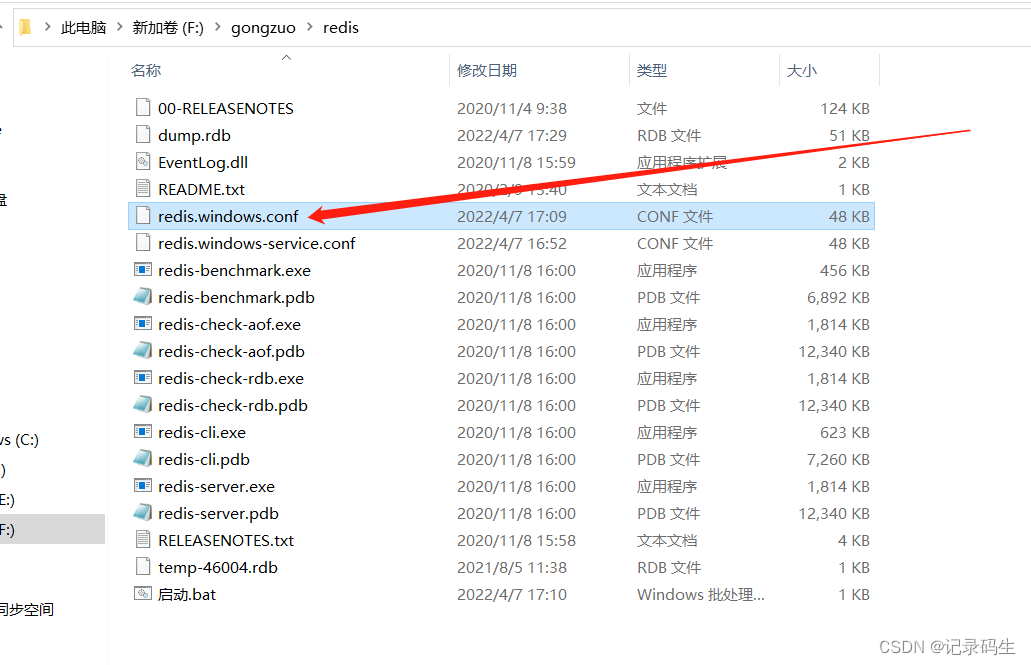Select the file name redis-check-rdb.exe

tap(231, 378)
